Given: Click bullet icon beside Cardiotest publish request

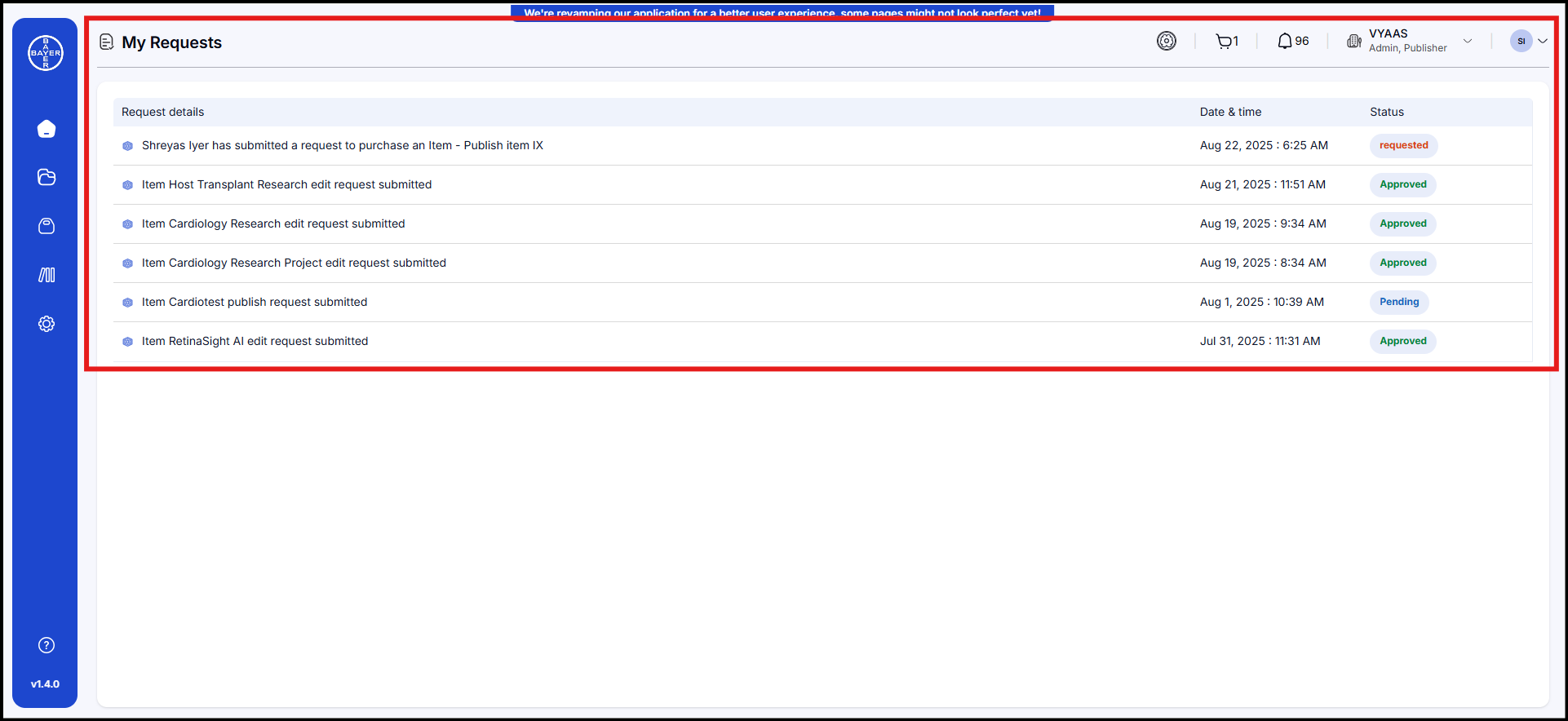Looking at the screenshot, I should 127,303.
